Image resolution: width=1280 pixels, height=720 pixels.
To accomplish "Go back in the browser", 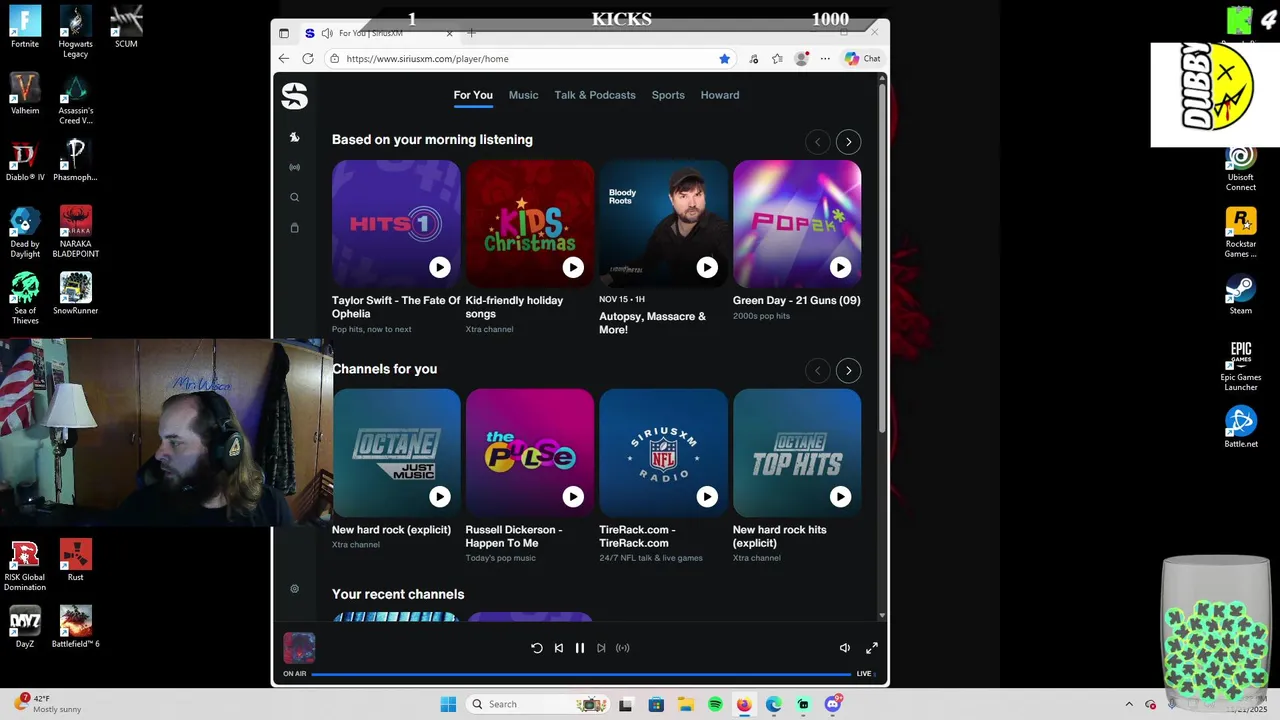I will [284, 59].
